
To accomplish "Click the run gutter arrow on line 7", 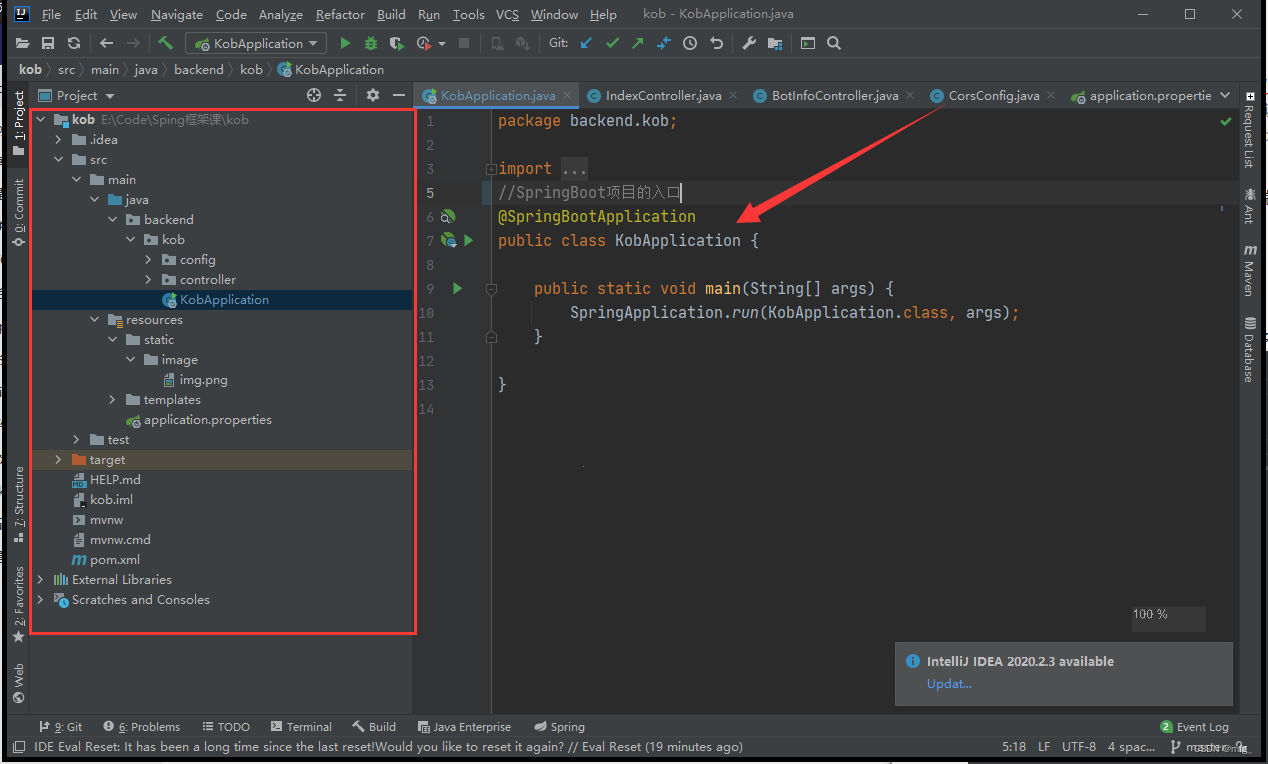I will pos(468,240).
